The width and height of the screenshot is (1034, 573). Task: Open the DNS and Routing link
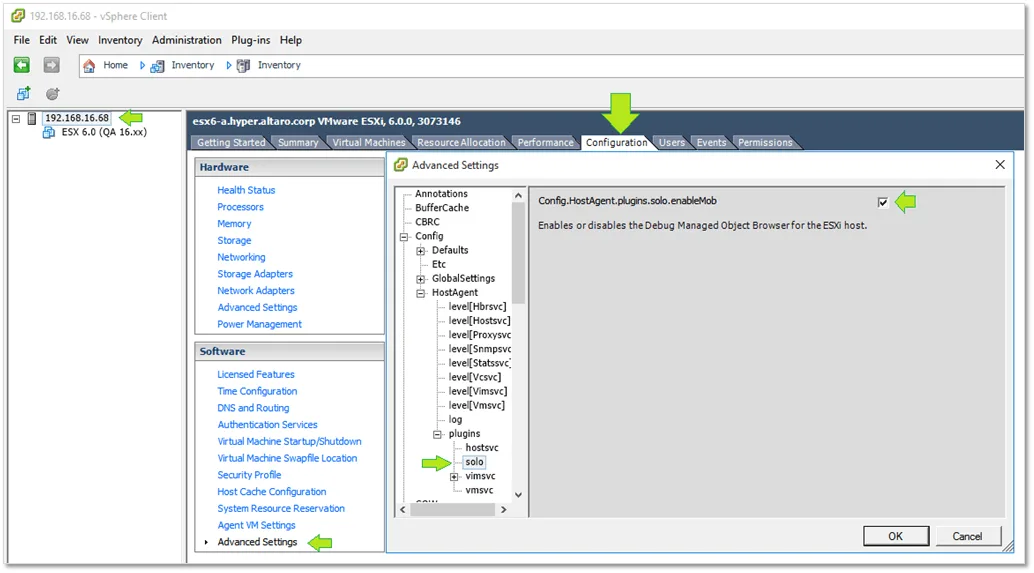coord(253,408)
